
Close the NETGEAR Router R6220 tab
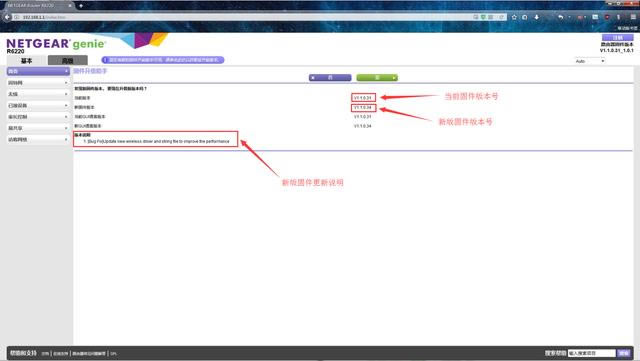(70, 6)
